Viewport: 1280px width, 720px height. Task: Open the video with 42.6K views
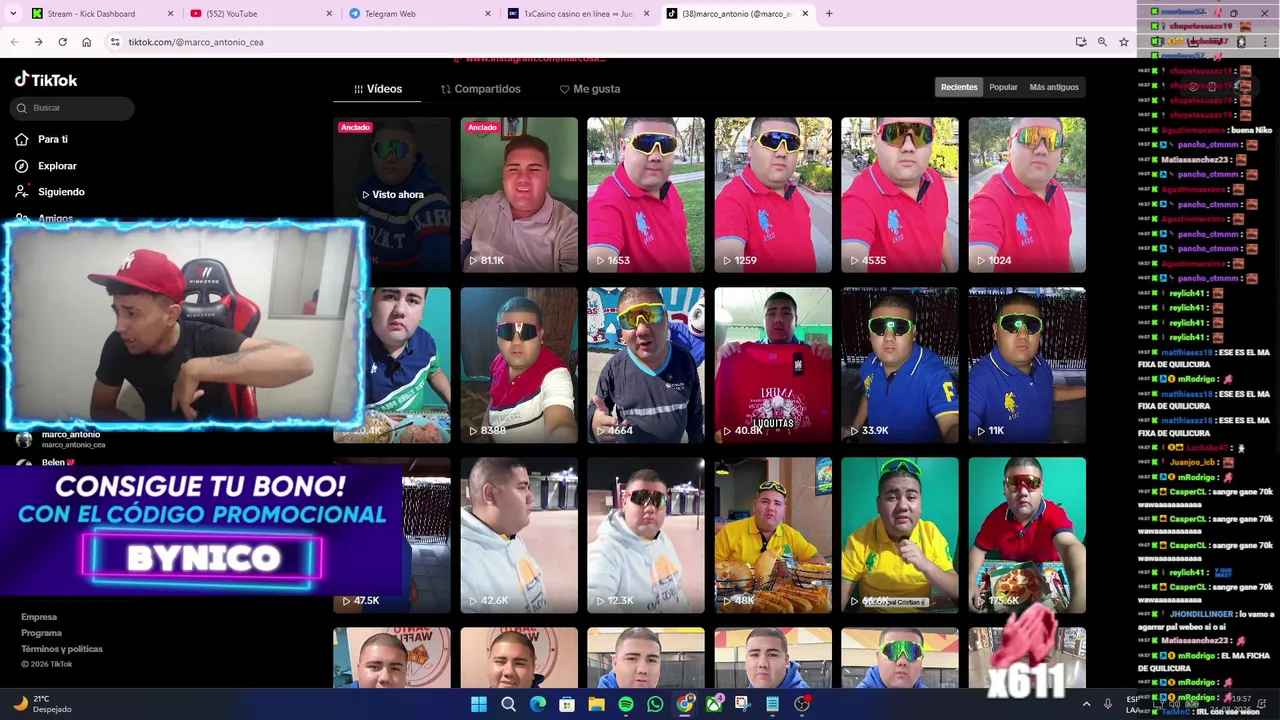point(519,535)
